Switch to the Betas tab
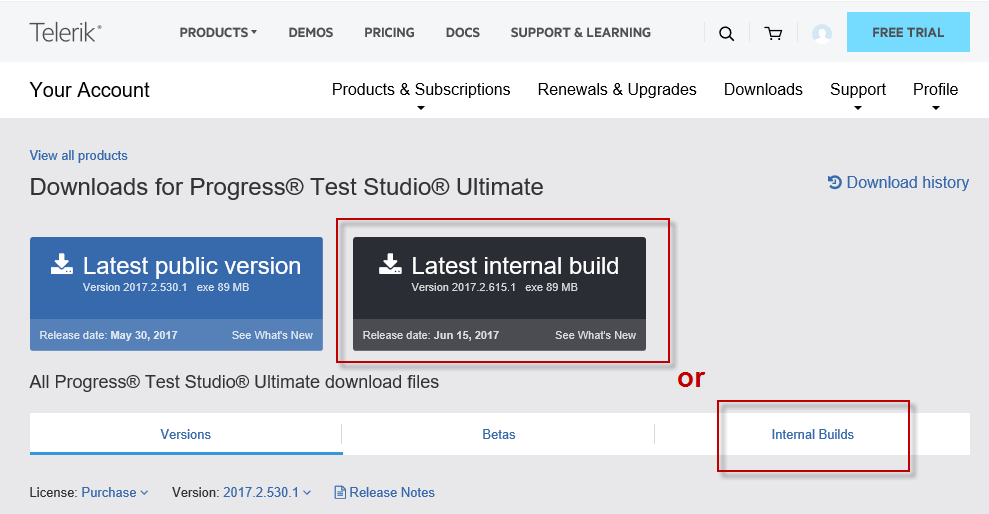This screenshot has height=514, width=989. 499,434
